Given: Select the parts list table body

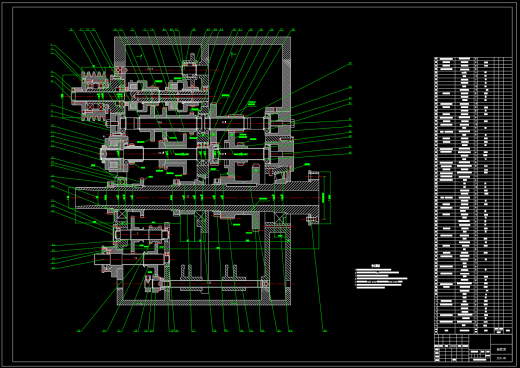Looking at the screenshot, I should pyautogui.click(x=473, y=192).
